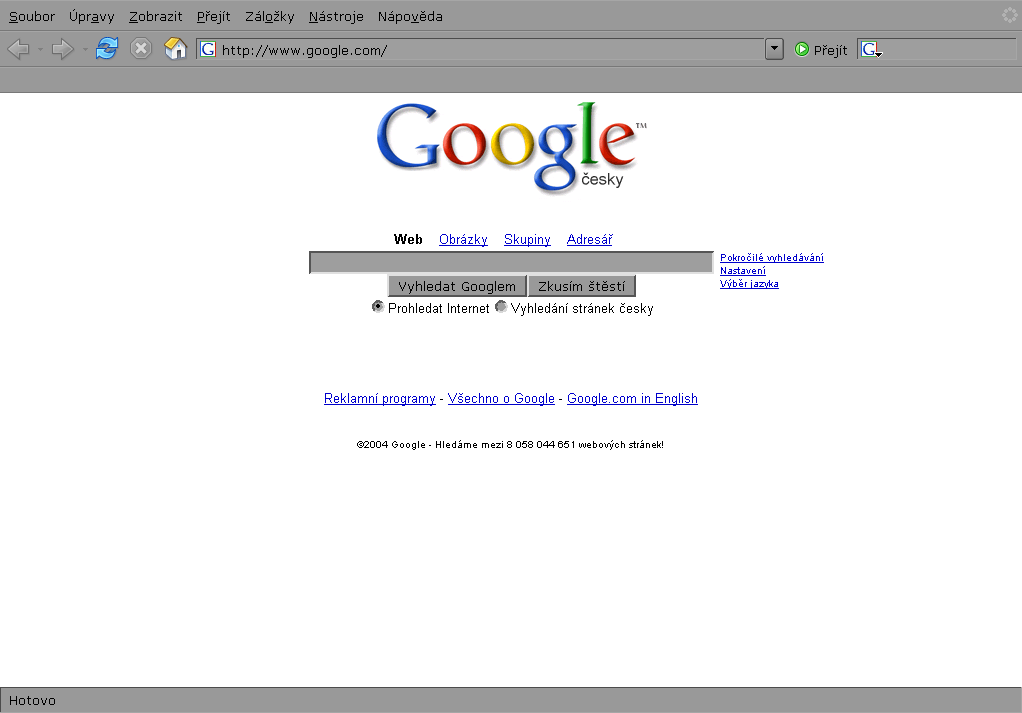
Task: Open the Obrázky link
Action: (463, 239)
